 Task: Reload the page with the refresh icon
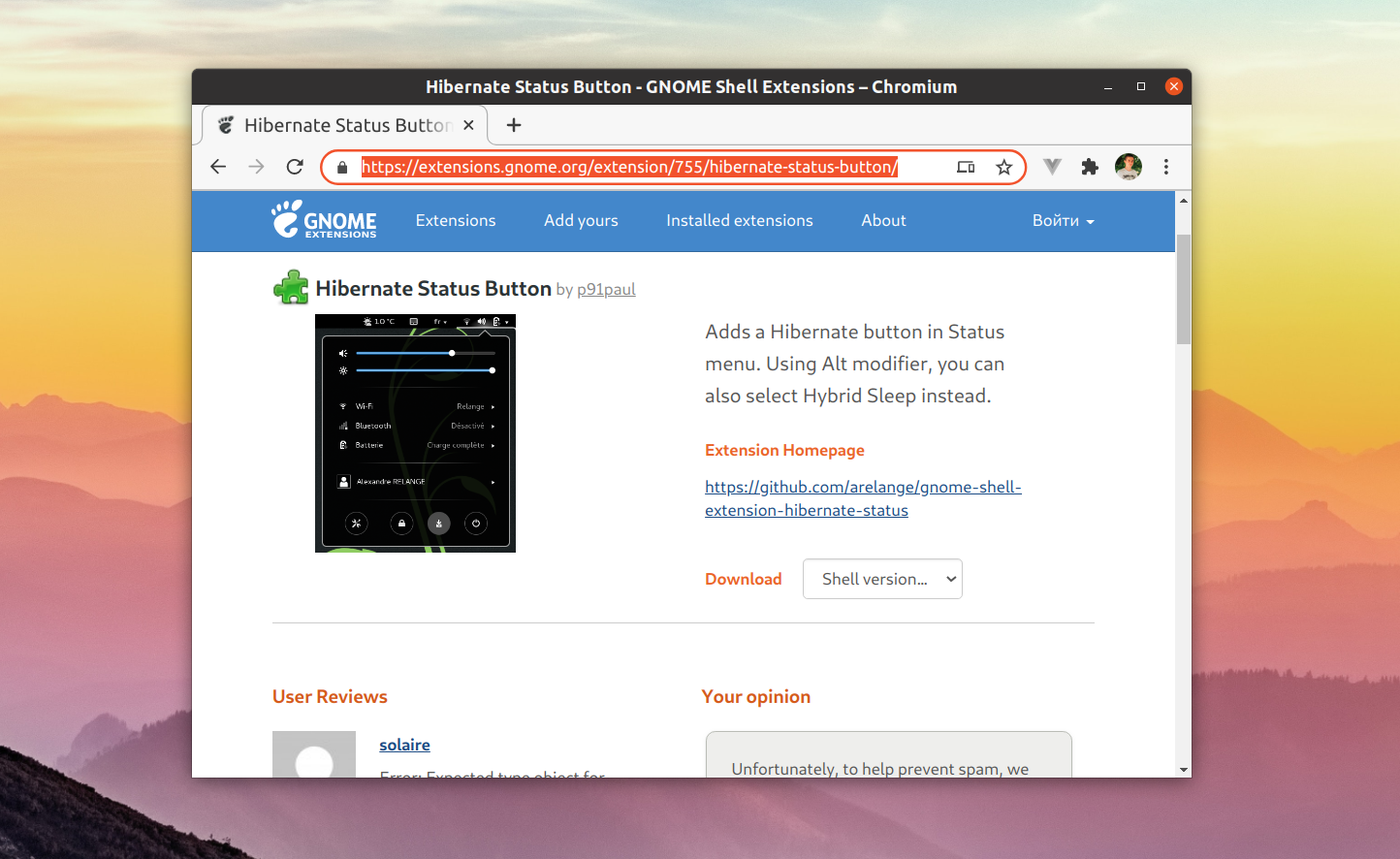pyautogui.click(x=295, y=167)
